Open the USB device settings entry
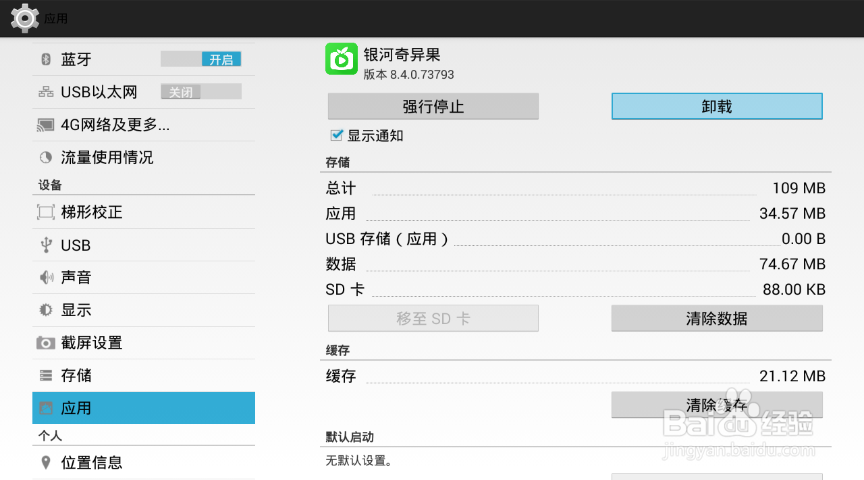This screenshot has width=864, height=480. coord(143,245)
